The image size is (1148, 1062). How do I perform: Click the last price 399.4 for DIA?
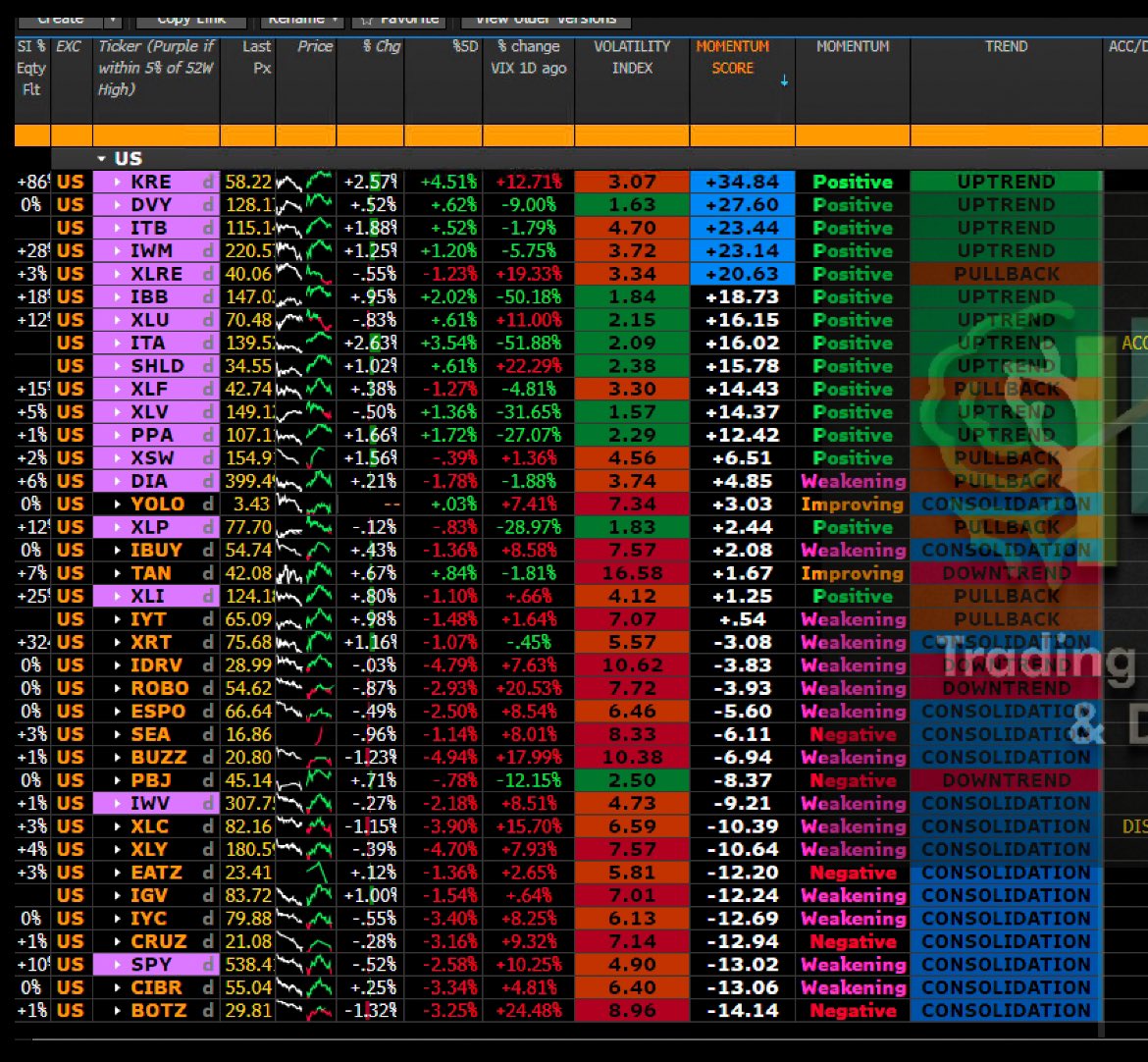click(x=248, y=481)
